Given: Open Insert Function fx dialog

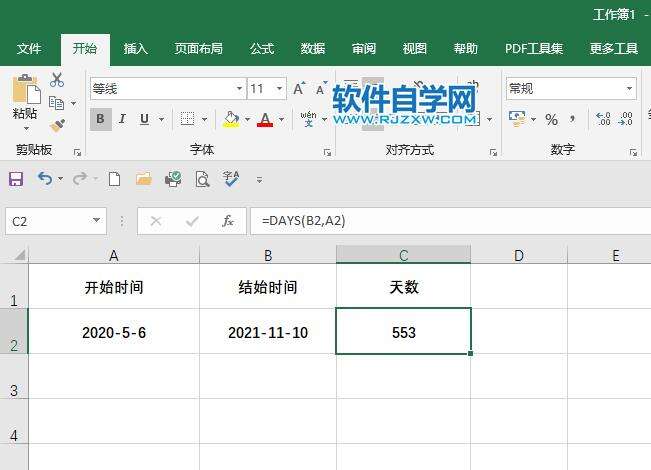Looking at the screenshot, I should click(228, 221).
